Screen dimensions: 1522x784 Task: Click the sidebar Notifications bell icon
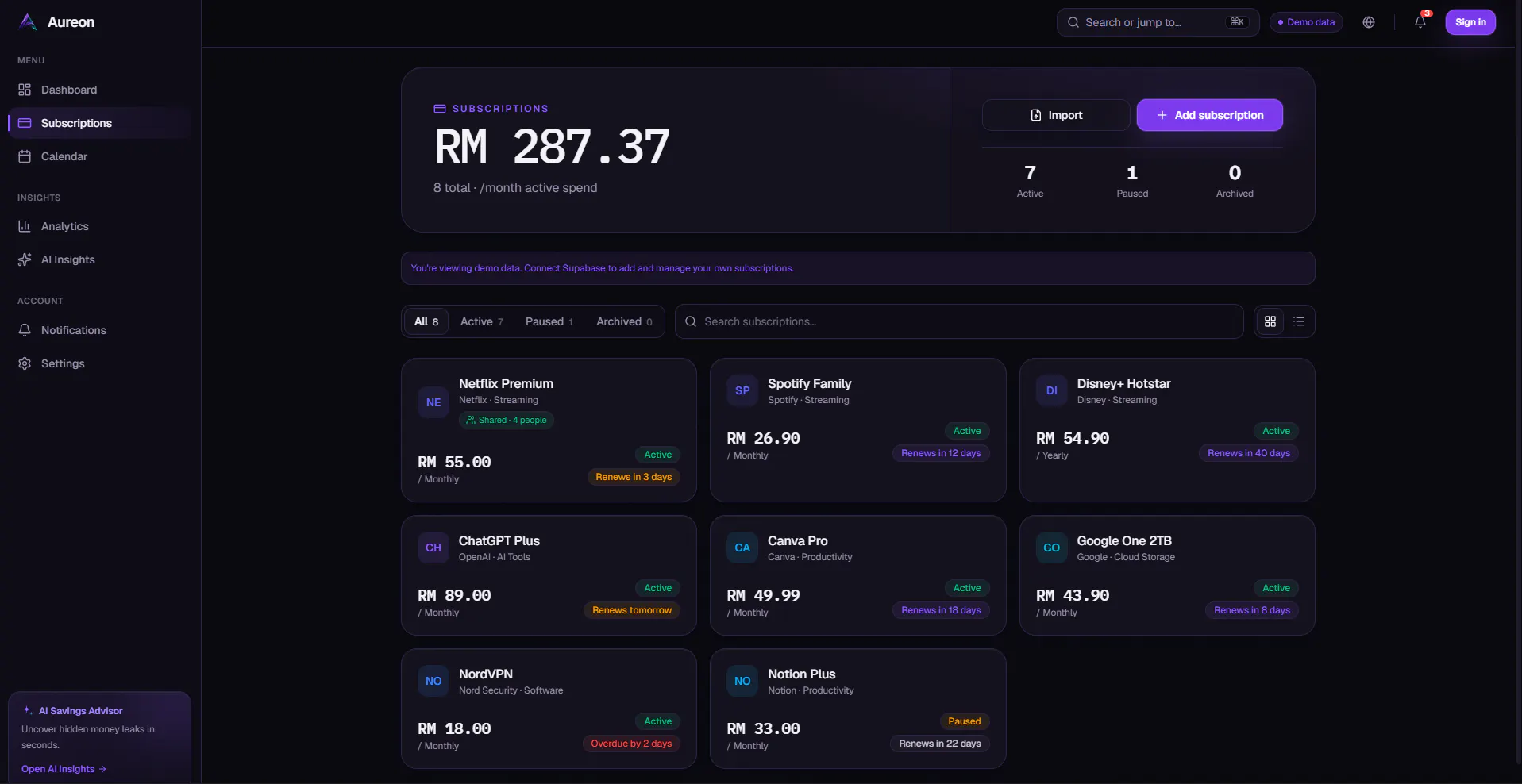[x=25, y=330]
